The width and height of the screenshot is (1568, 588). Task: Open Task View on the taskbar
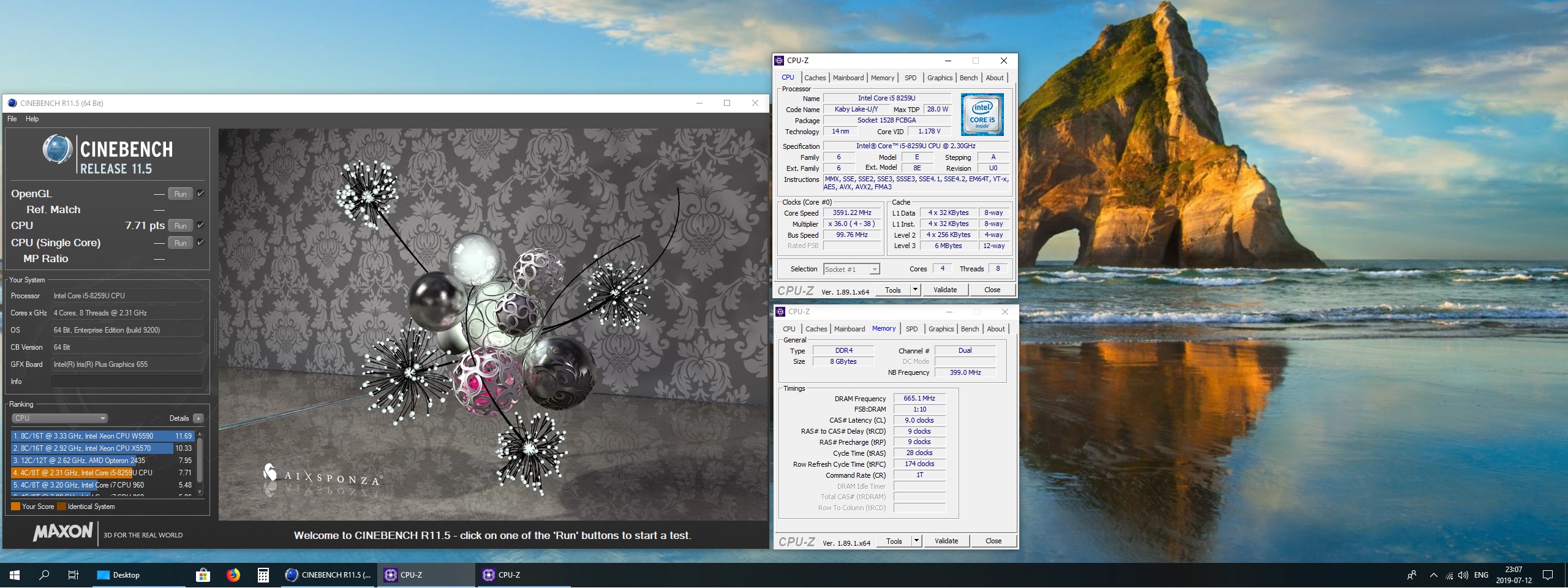pos(73,575)
